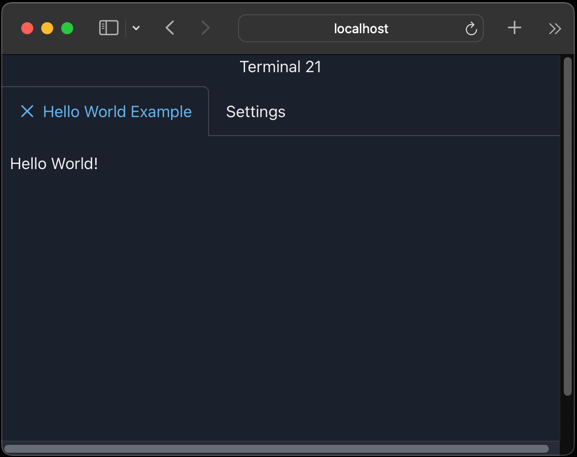
Task: Click the Hello World! text output
Action: click(x=54, y=164)
